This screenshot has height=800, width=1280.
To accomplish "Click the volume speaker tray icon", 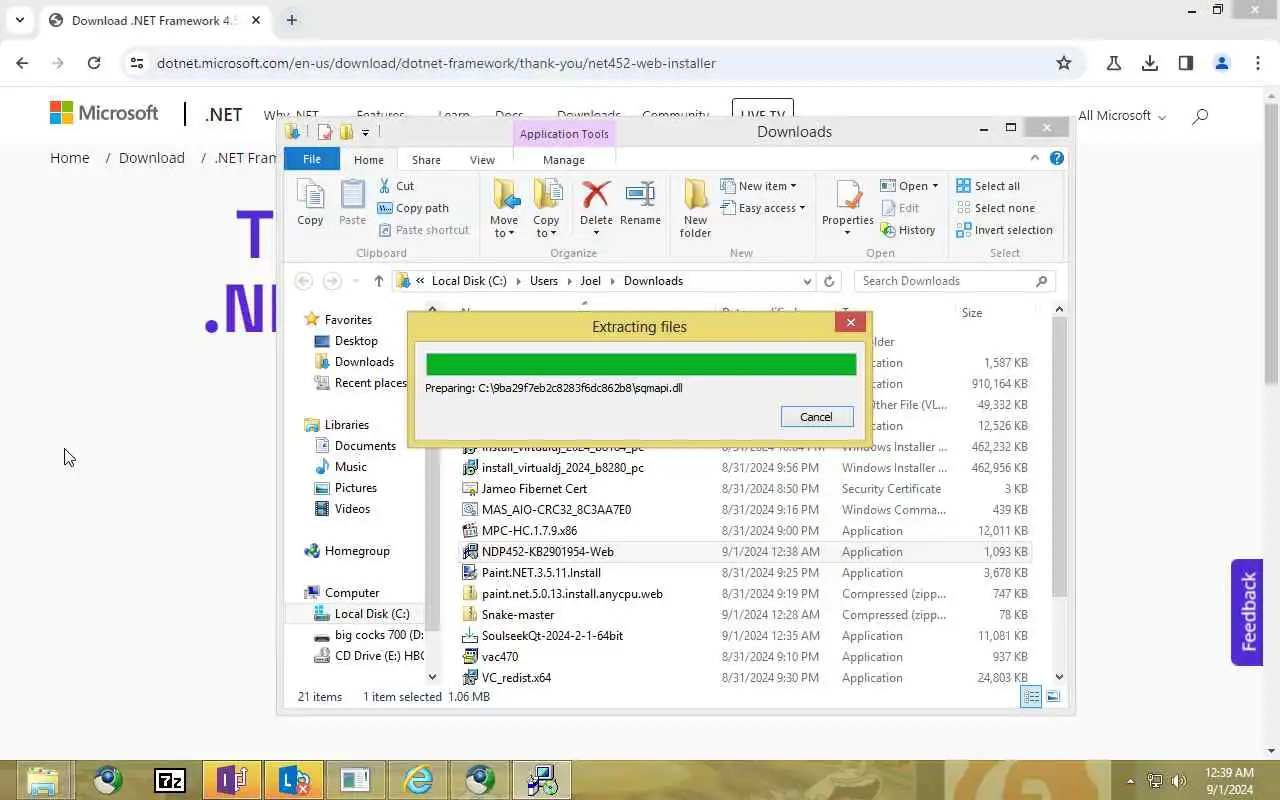I will pyautogui.click(x=1178, y=781).
